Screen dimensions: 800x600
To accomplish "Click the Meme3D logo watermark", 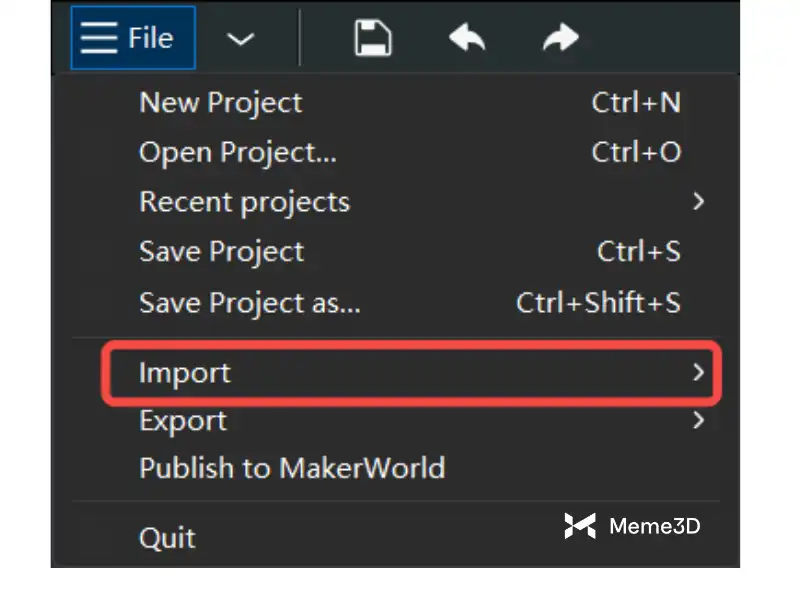I will (x=632, y=525).
